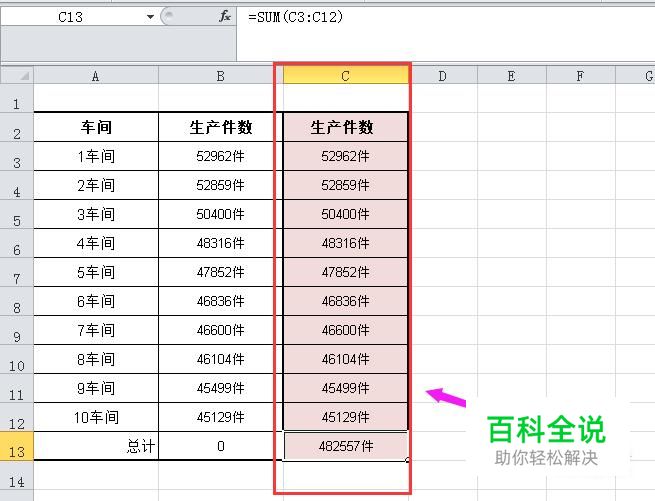Select cell 6车间

(96, 301)
